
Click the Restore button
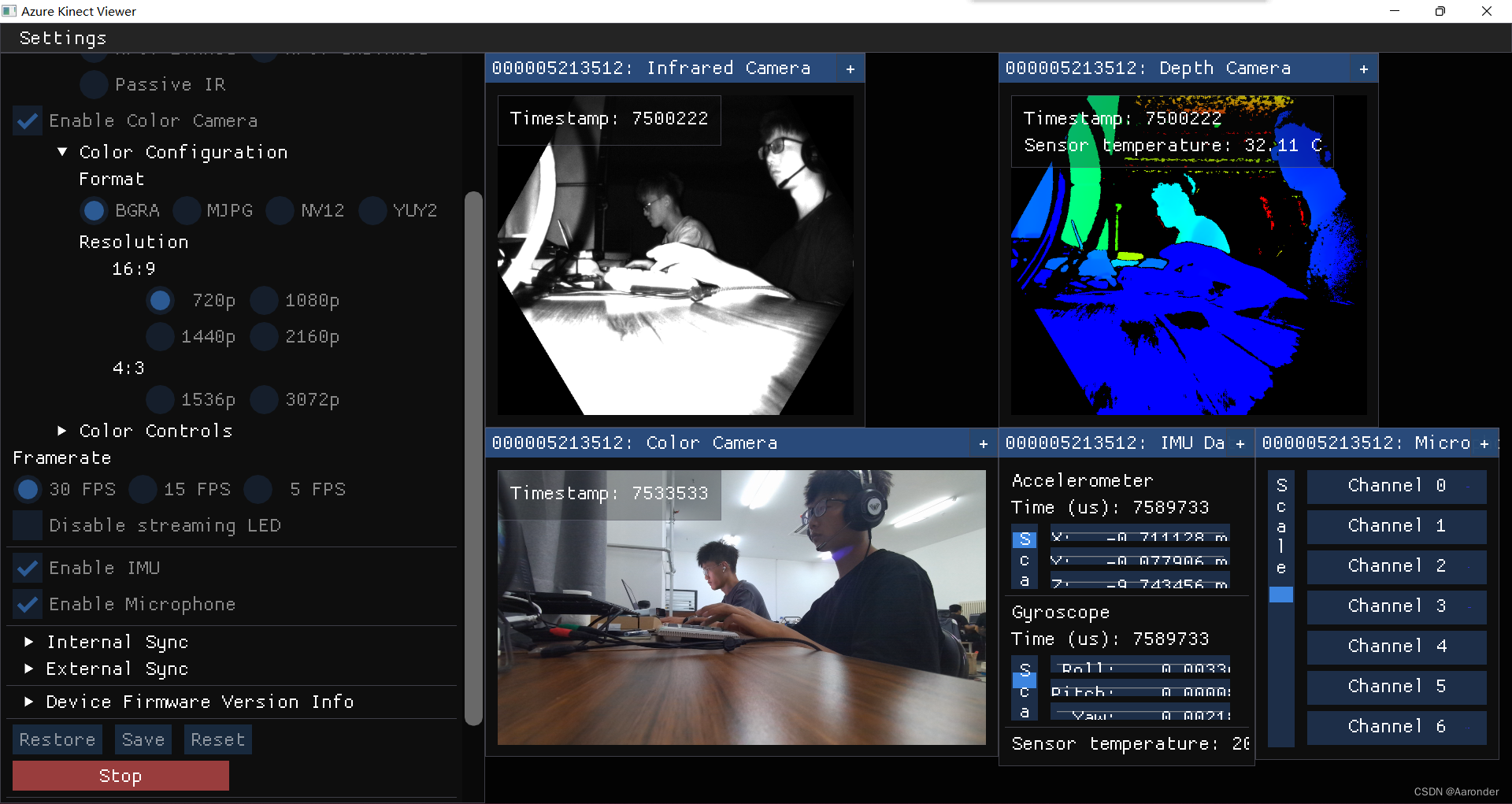57,740
